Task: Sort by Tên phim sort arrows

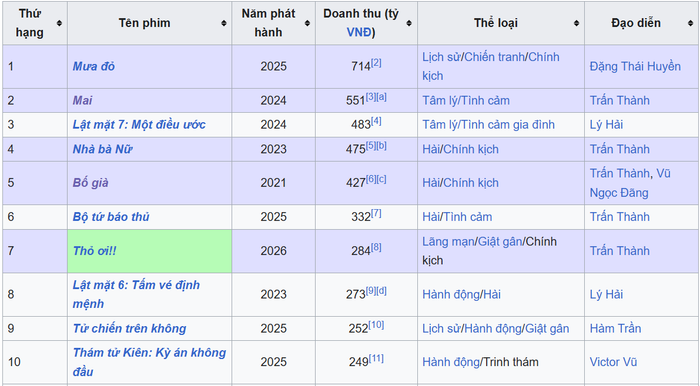Action: [224, 23]
